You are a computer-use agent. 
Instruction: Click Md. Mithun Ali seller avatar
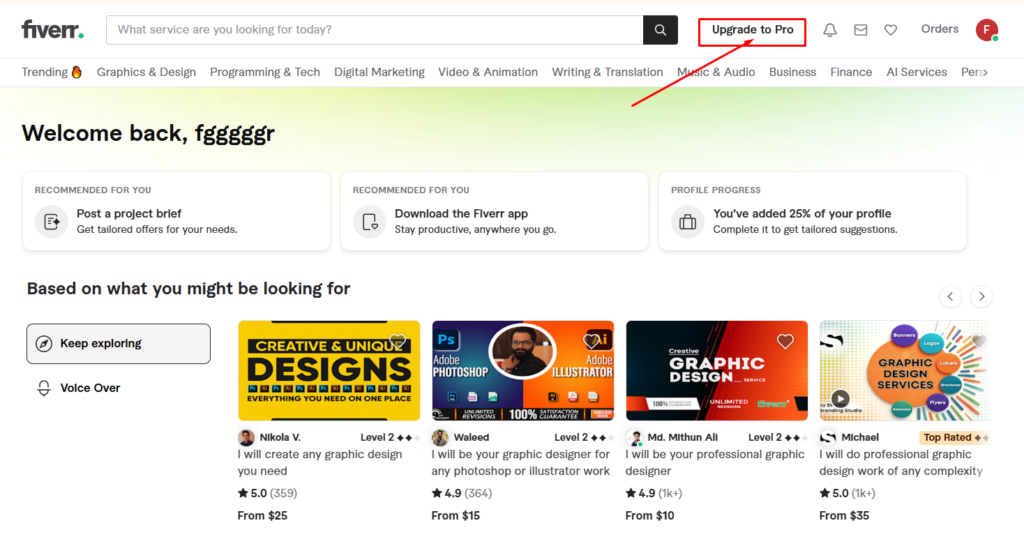(x=634, y=438)
